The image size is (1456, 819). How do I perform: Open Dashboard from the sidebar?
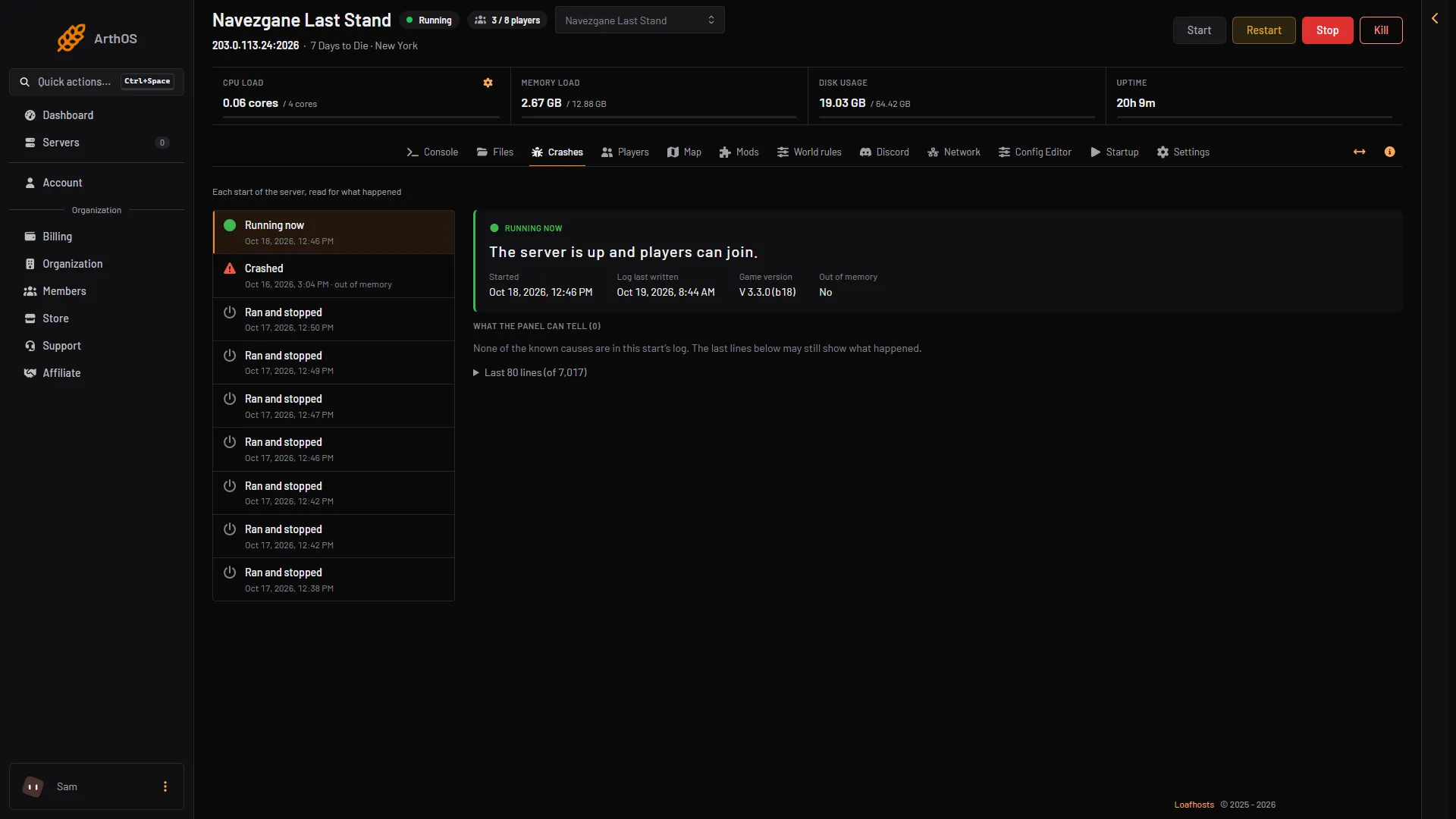point(96,115)
